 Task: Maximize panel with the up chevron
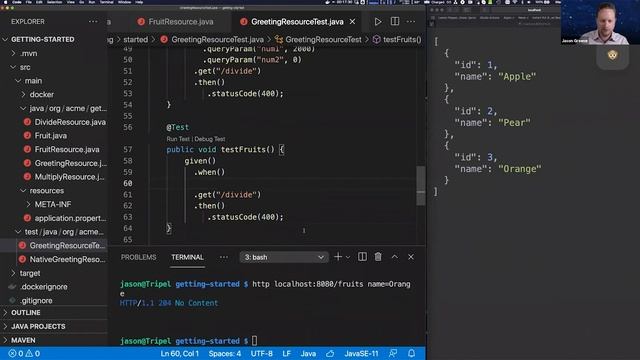click(394, 257)
